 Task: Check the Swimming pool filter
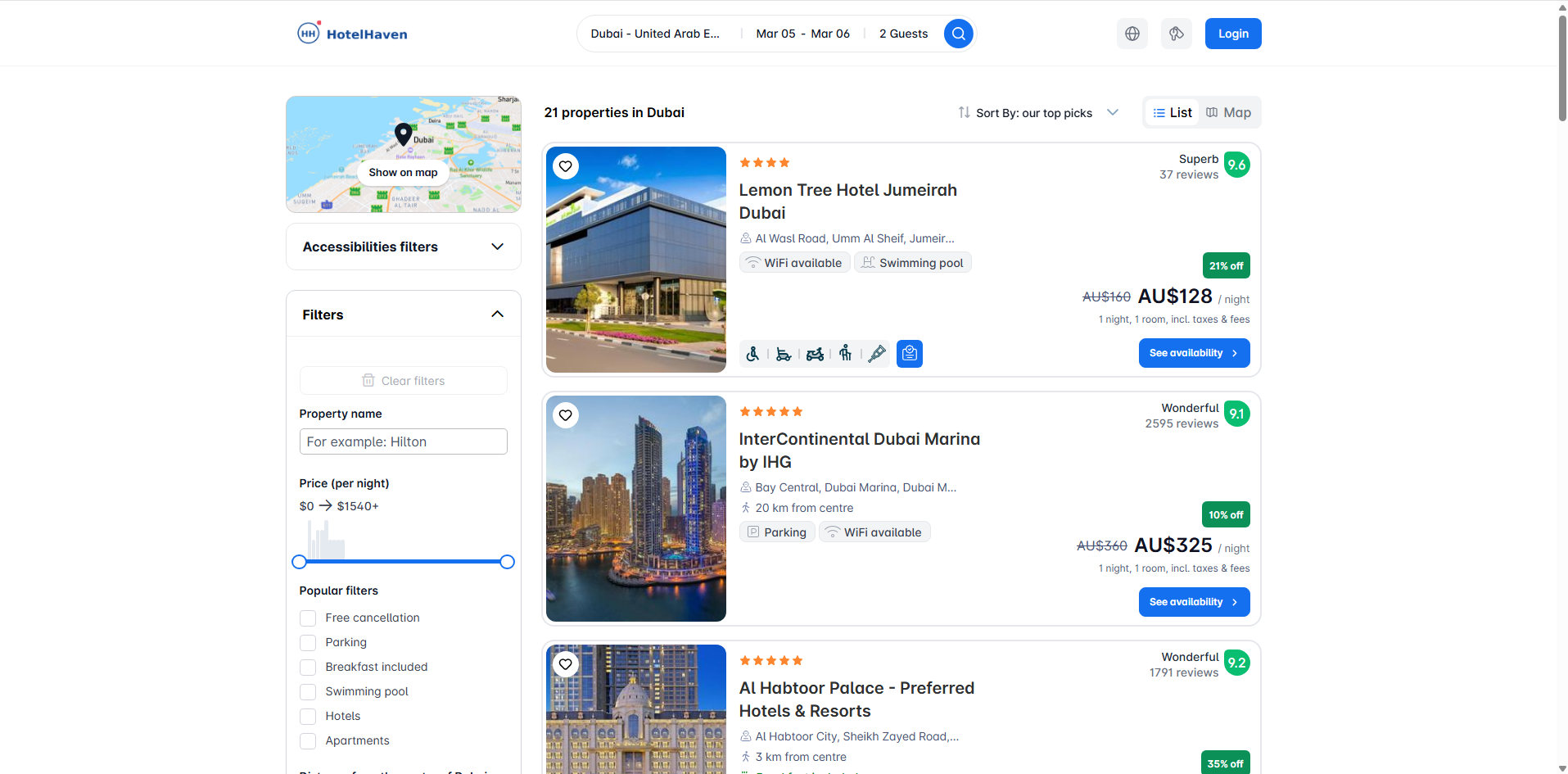(307, 691)
